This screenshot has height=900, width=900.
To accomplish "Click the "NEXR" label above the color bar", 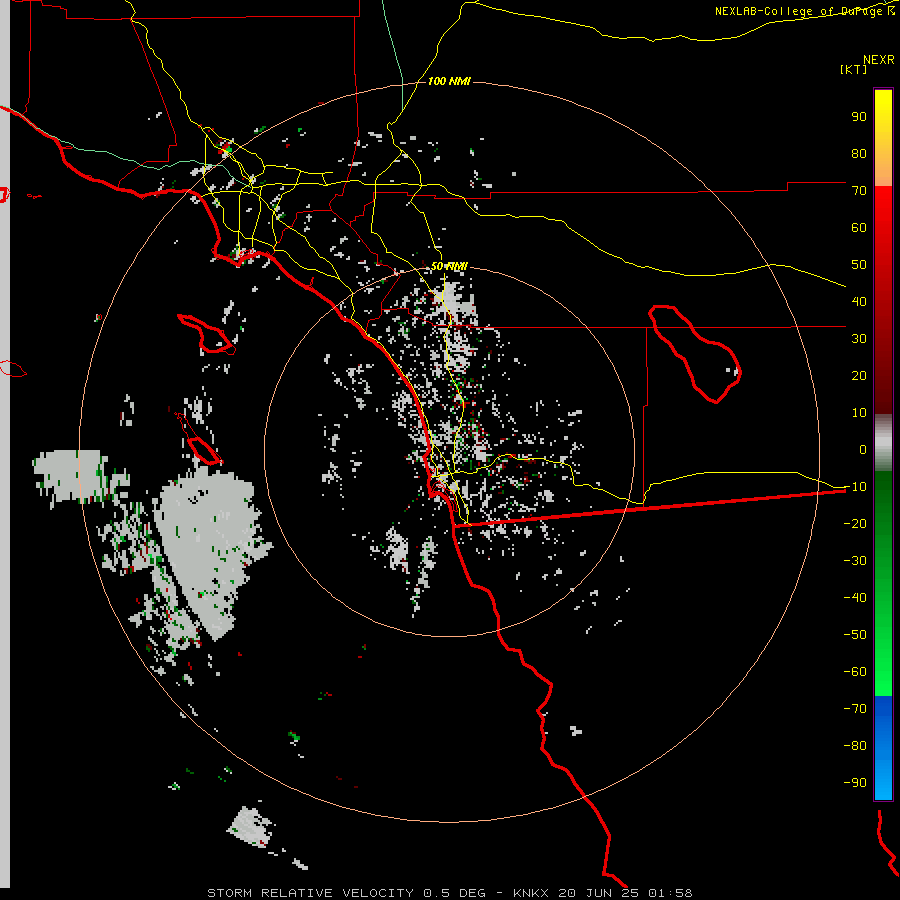I will [x=879, y=60].
